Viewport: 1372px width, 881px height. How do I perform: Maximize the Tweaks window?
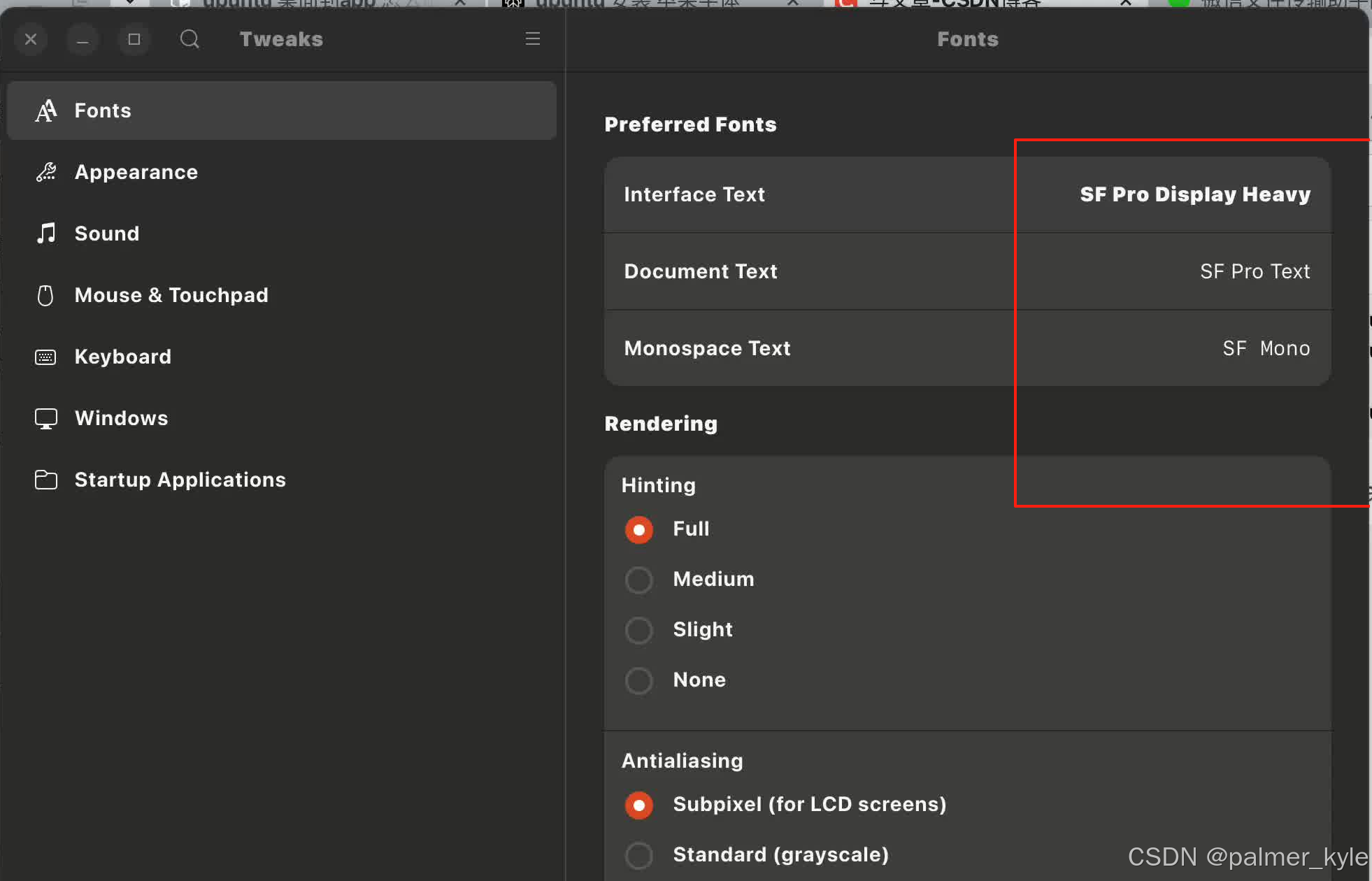[x=134, y=39]
